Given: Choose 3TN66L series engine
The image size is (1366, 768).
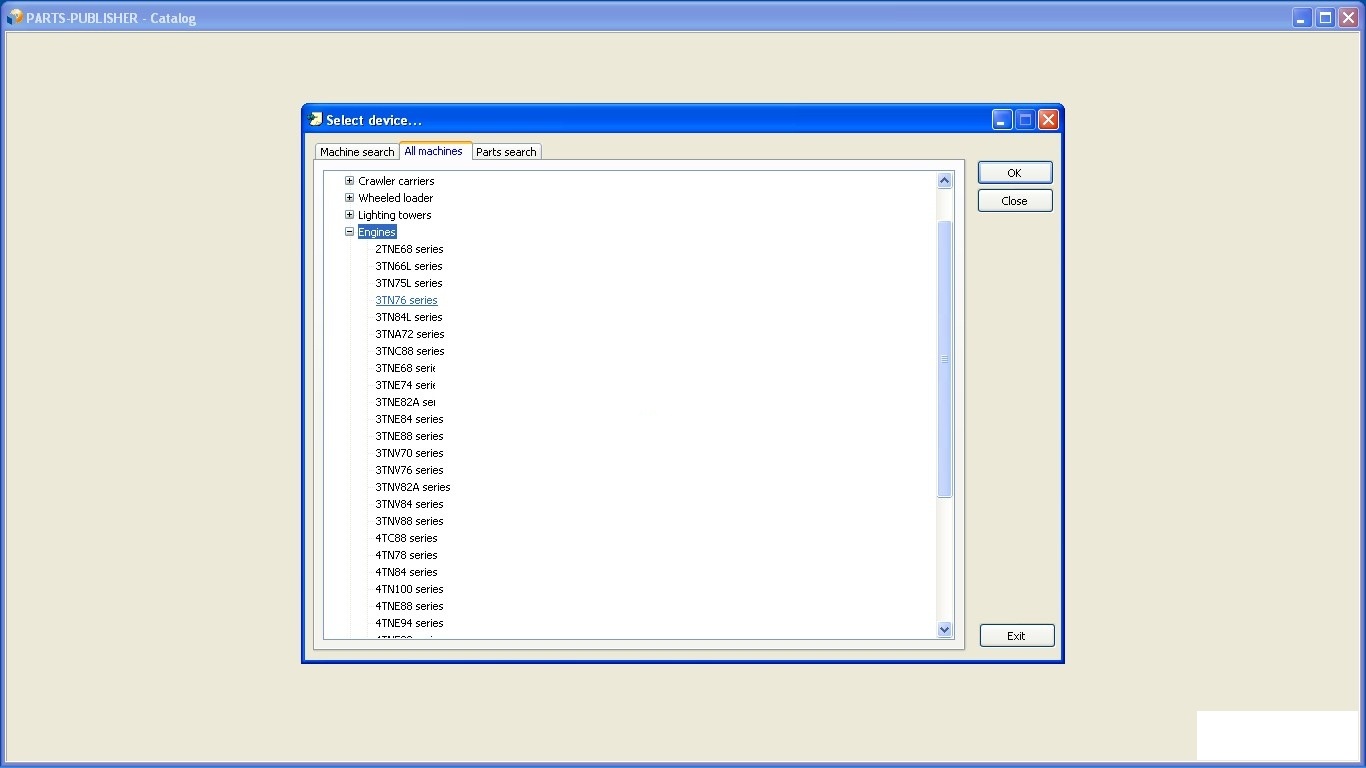Looking at the screenshot, I should 409,266.
